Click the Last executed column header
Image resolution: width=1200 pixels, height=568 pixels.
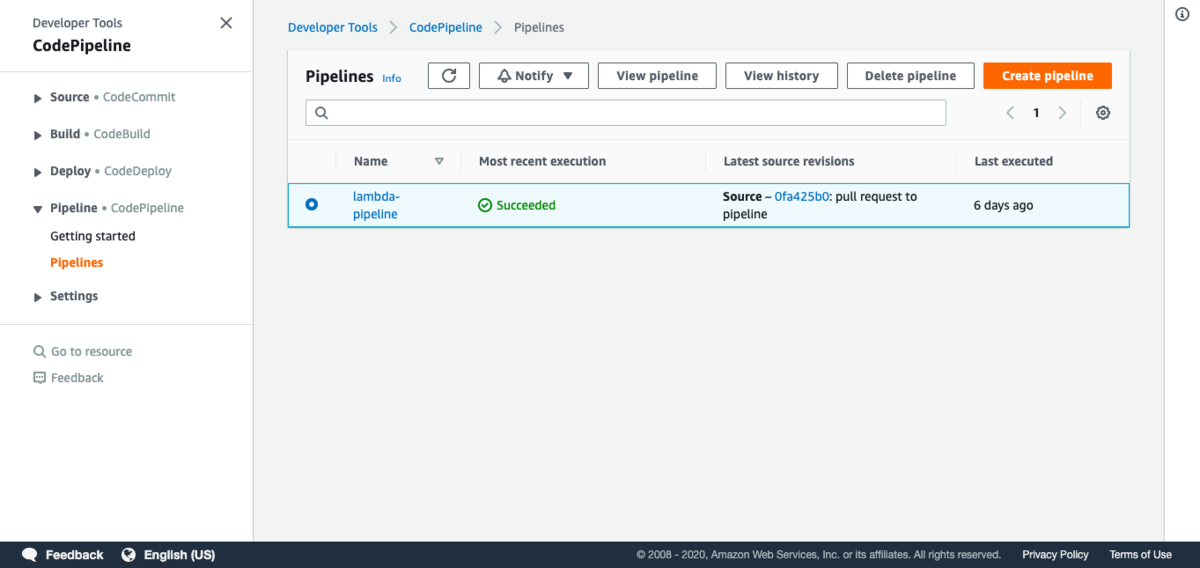point(1014,161)
